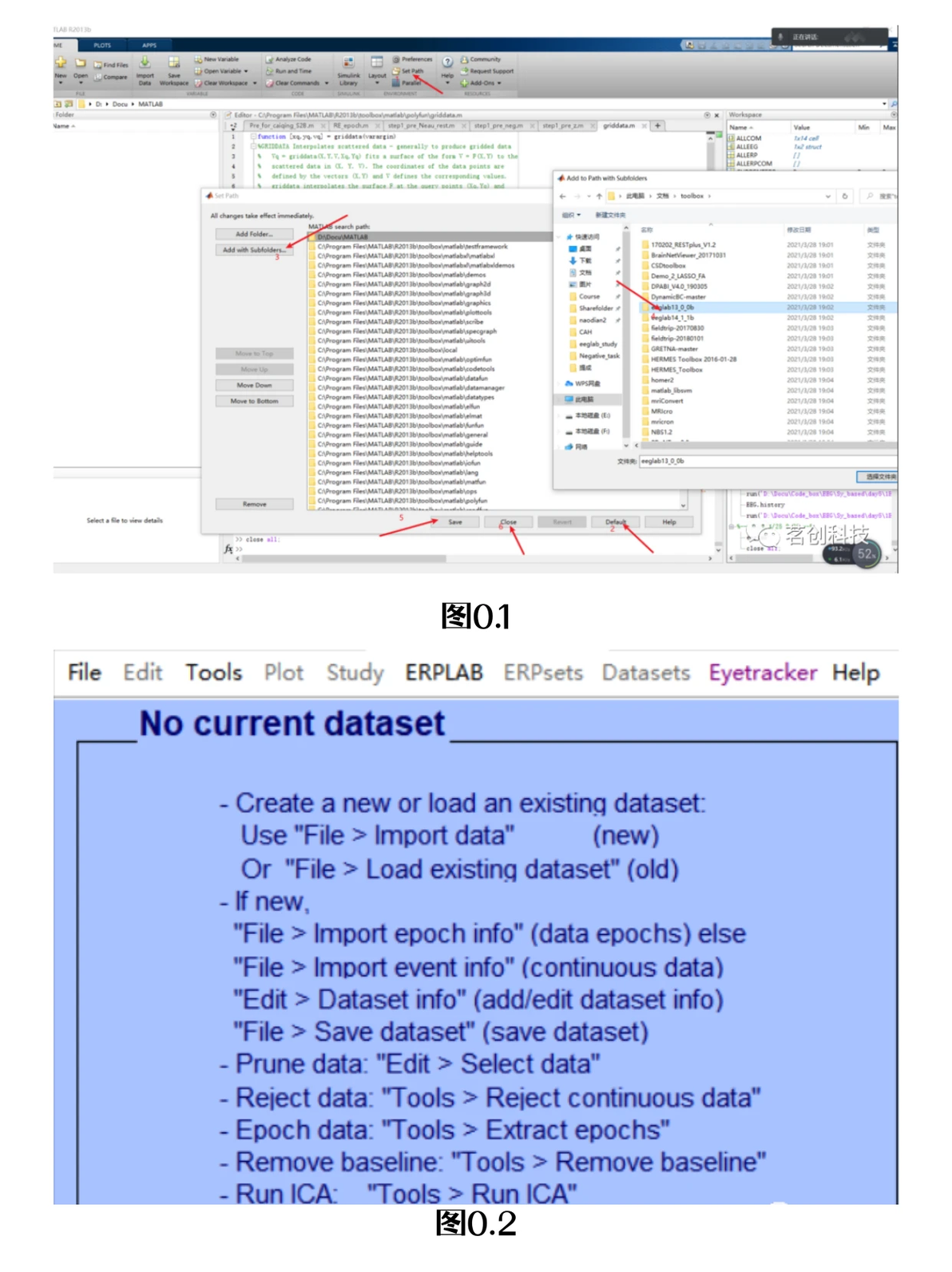The height and width of the screenshot is (1272, 952).
Task: Click Add Folder button in Set Path
Action: 254,234
